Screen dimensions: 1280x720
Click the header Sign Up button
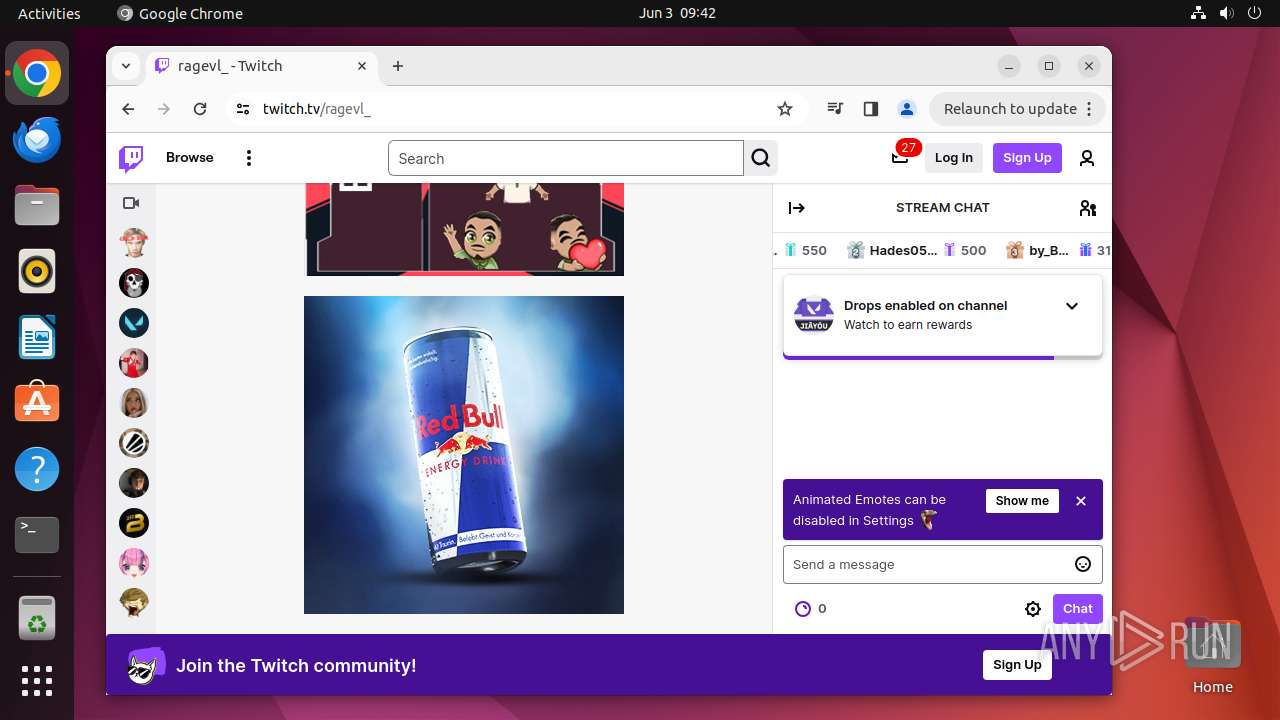pos(1027,158)
